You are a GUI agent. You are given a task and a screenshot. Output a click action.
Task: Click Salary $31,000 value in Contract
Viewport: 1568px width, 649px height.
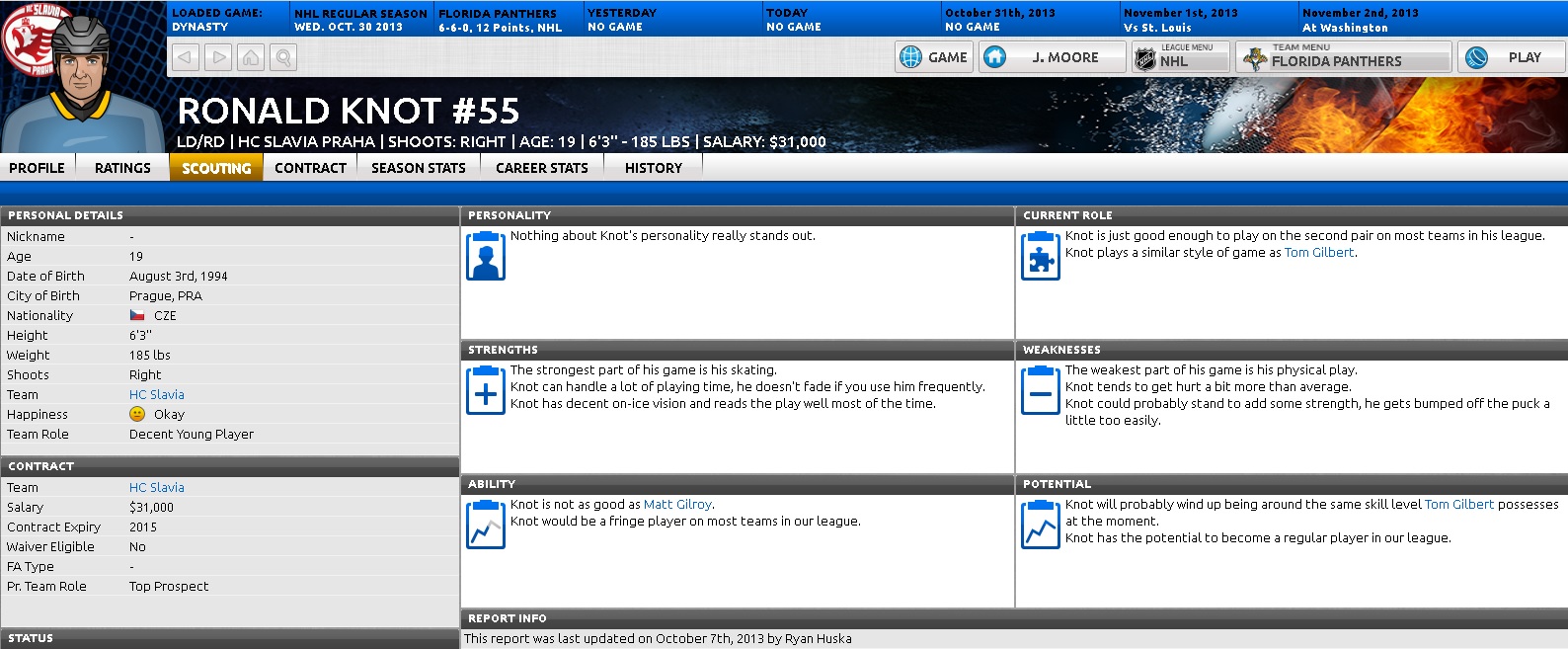tap(151, 507)
